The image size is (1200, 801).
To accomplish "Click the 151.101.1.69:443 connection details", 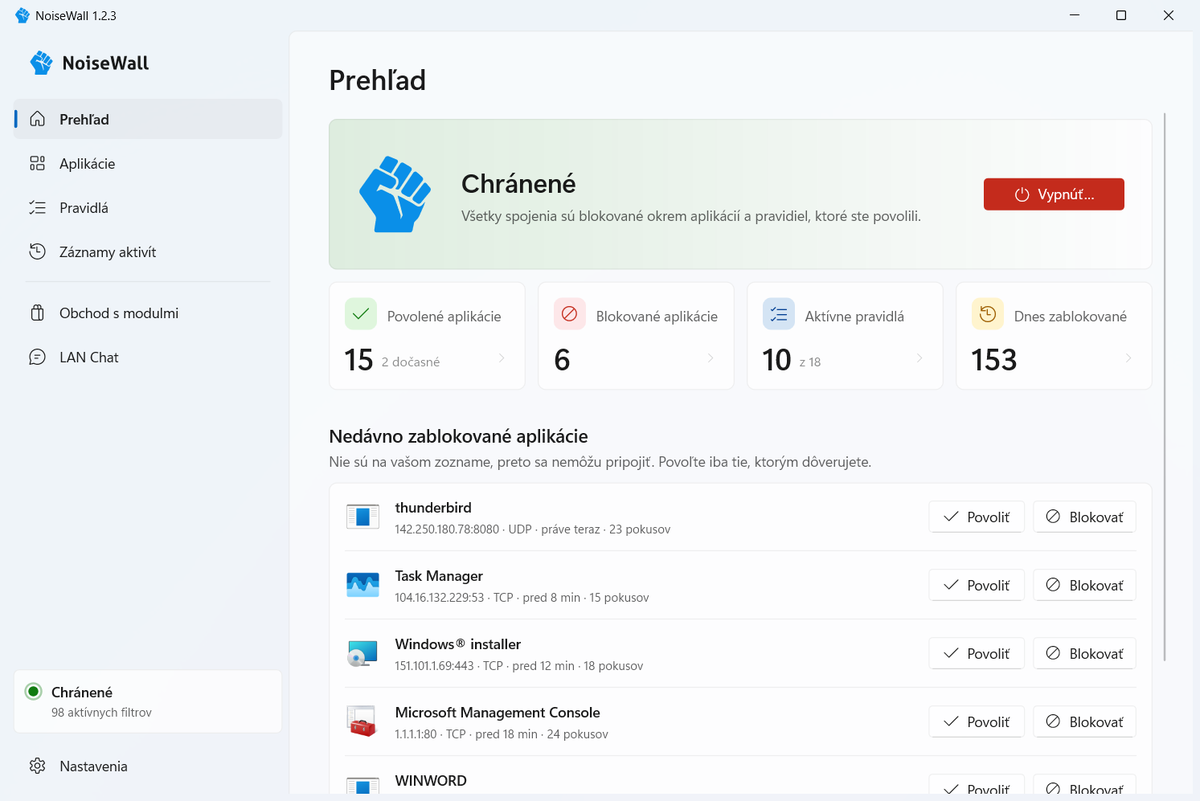I will (519, 665).
